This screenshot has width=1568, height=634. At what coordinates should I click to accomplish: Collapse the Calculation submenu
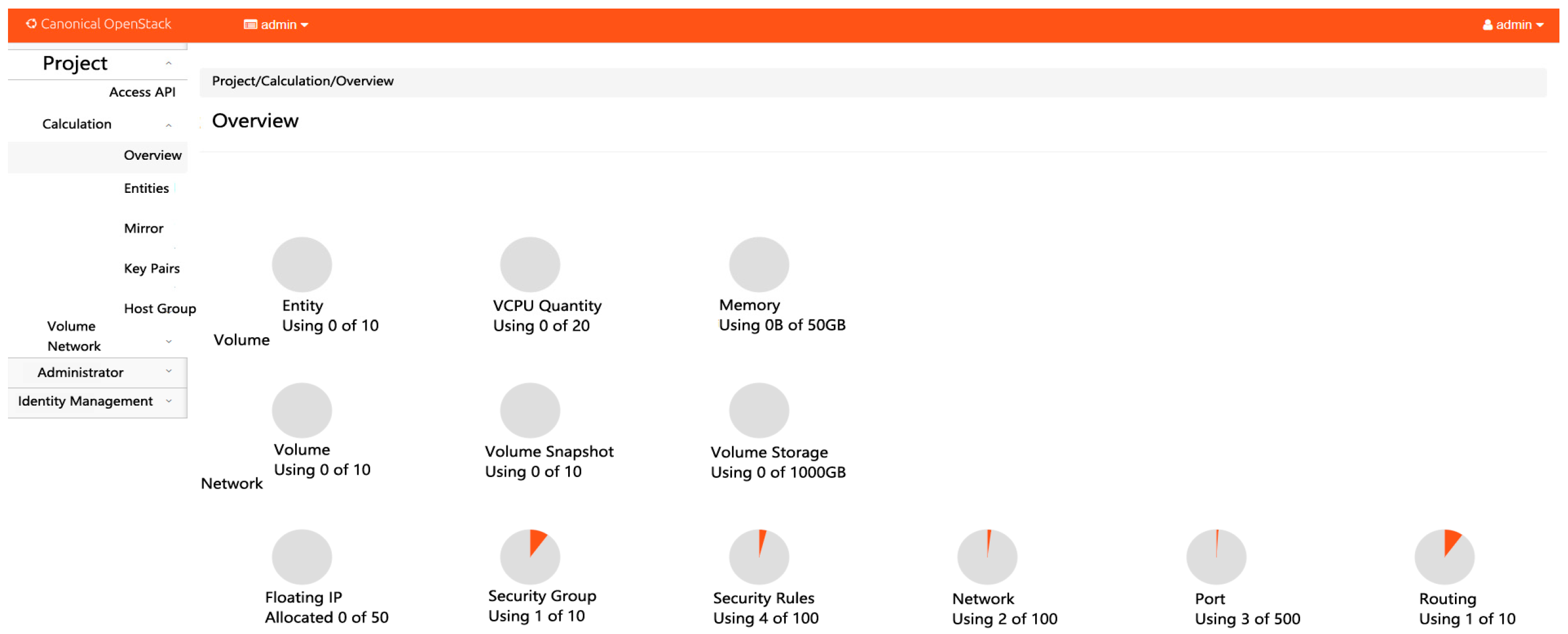pyautogui.click(x=168, y=125)
